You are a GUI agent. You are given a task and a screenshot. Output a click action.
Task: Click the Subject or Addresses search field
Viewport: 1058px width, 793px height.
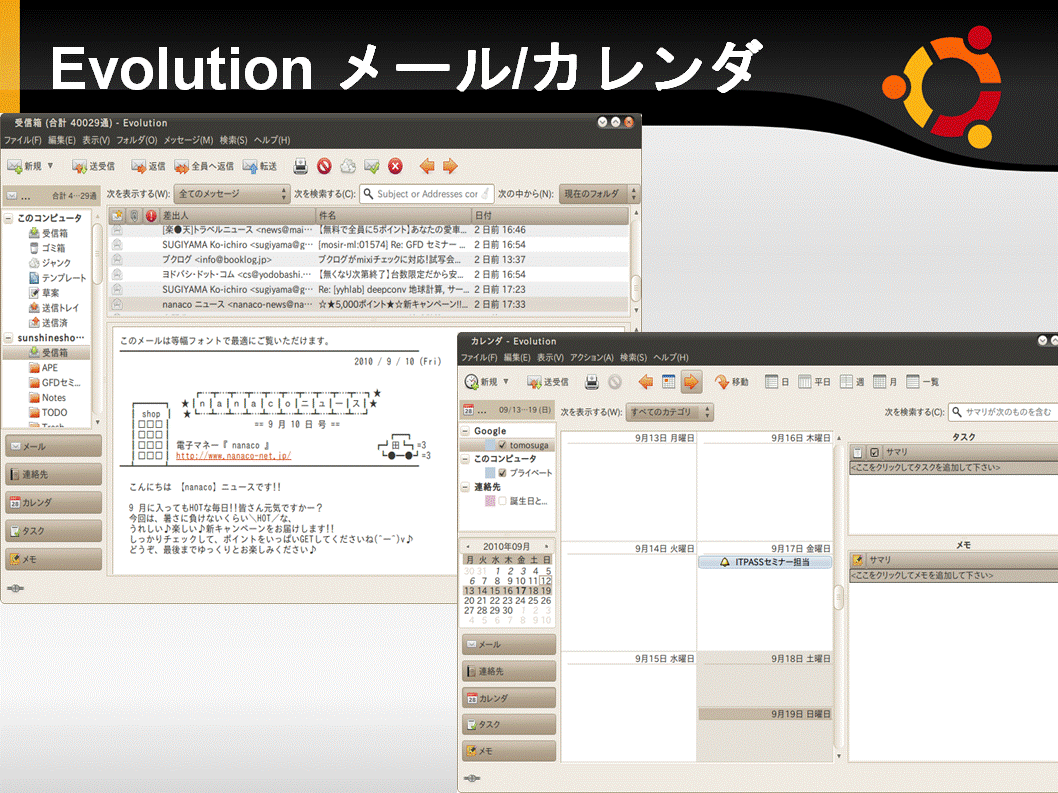click(x=427, y=194)
